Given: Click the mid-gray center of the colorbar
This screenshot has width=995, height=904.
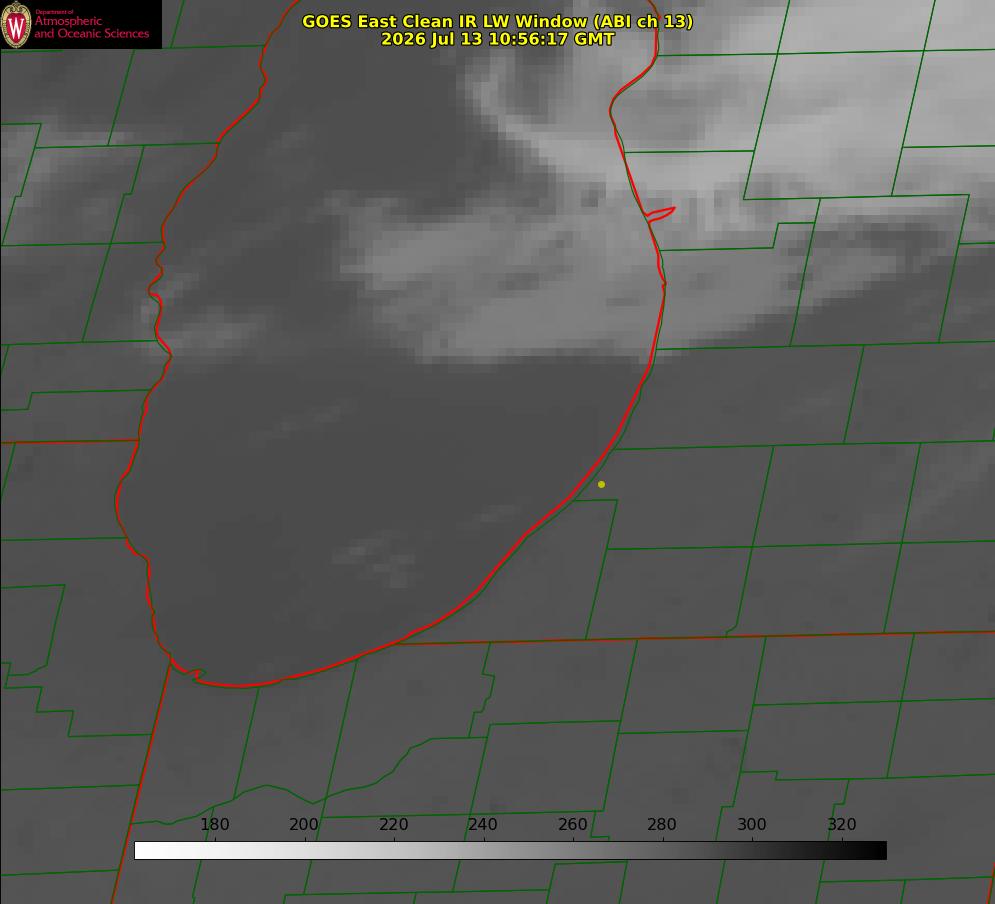Looking at the screenshot, I should point(510,851).
